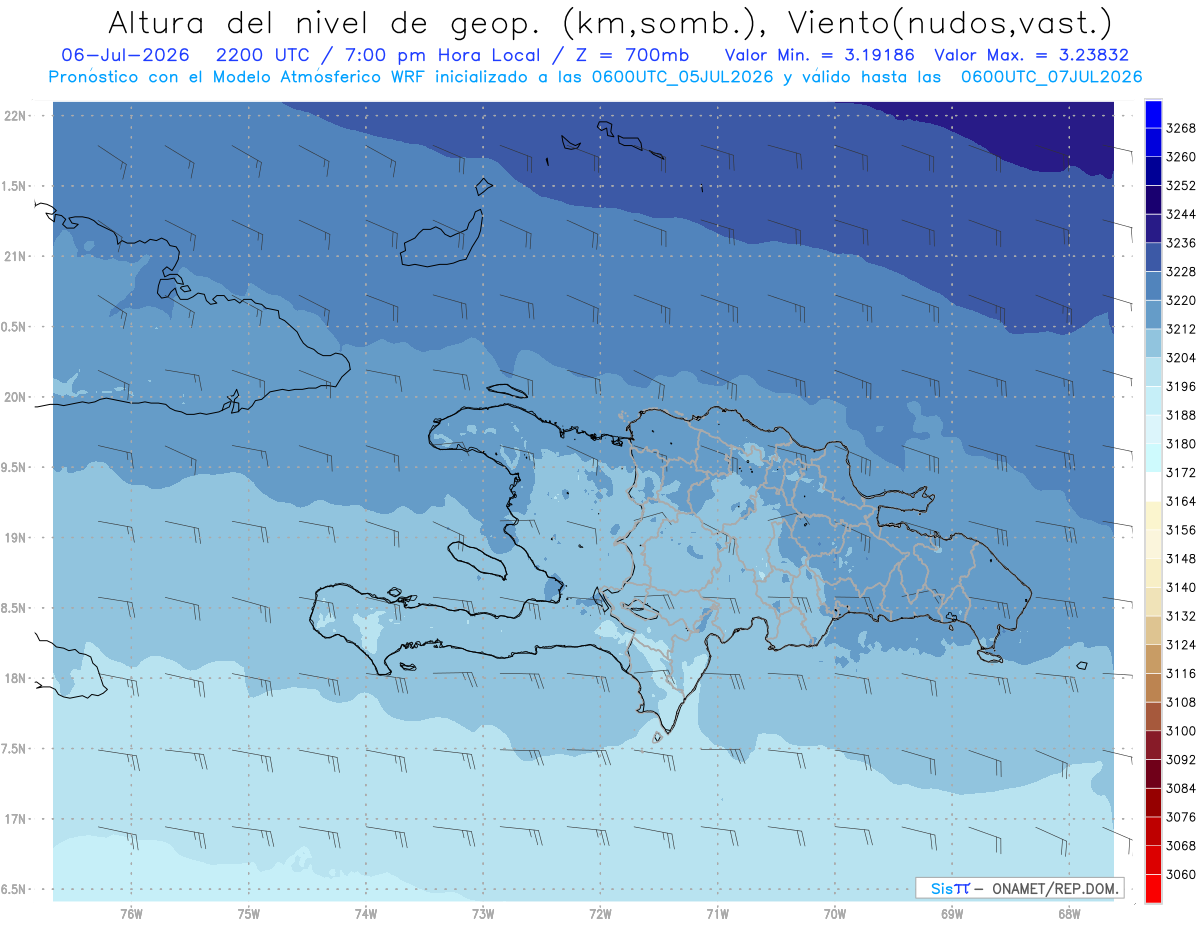Click the '70W' longitude label

[835, 912]
